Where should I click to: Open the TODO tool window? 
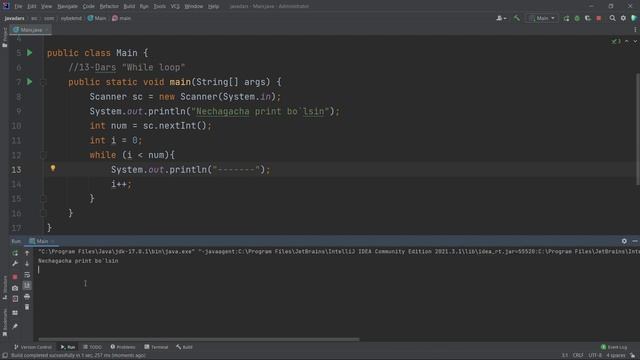93,347
